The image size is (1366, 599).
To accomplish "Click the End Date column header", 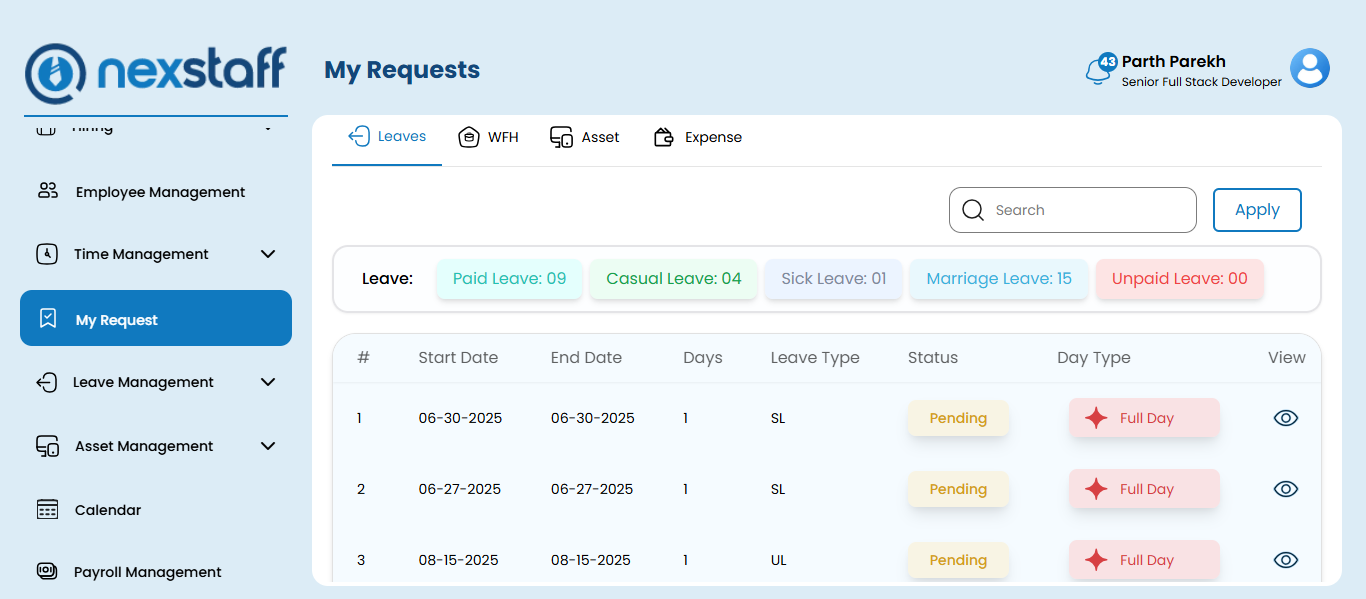I will (586, 357).
